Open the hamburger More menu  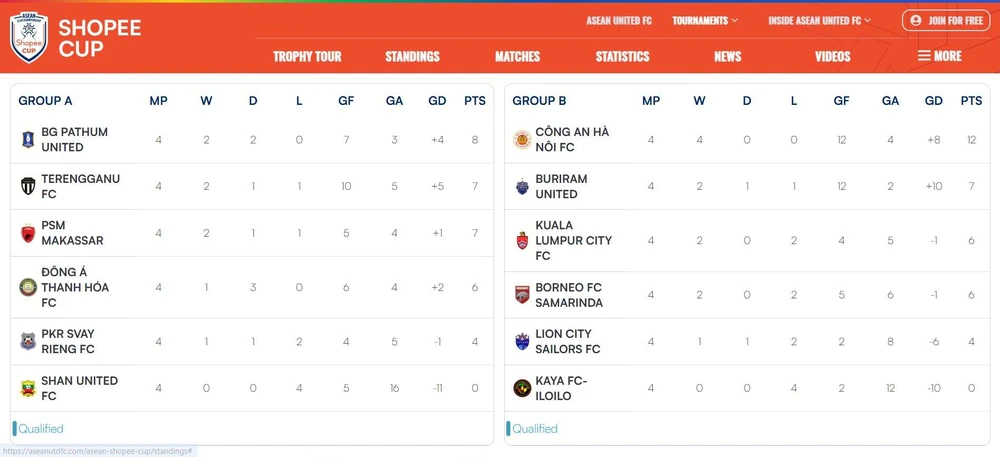pos(940,56)
